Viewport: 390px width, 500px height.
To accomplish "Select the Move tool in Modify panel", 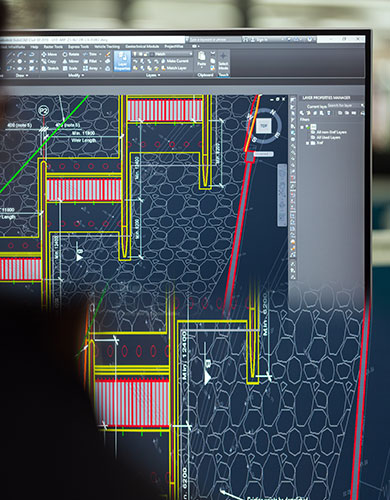I will [x=49, y=54].
